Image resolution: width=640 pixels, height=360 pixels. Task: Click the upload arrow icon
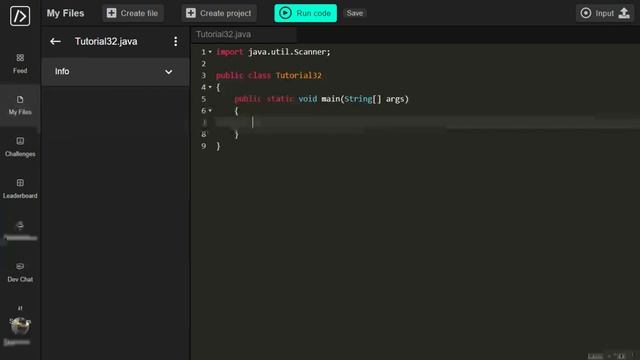tap(624, 13)
